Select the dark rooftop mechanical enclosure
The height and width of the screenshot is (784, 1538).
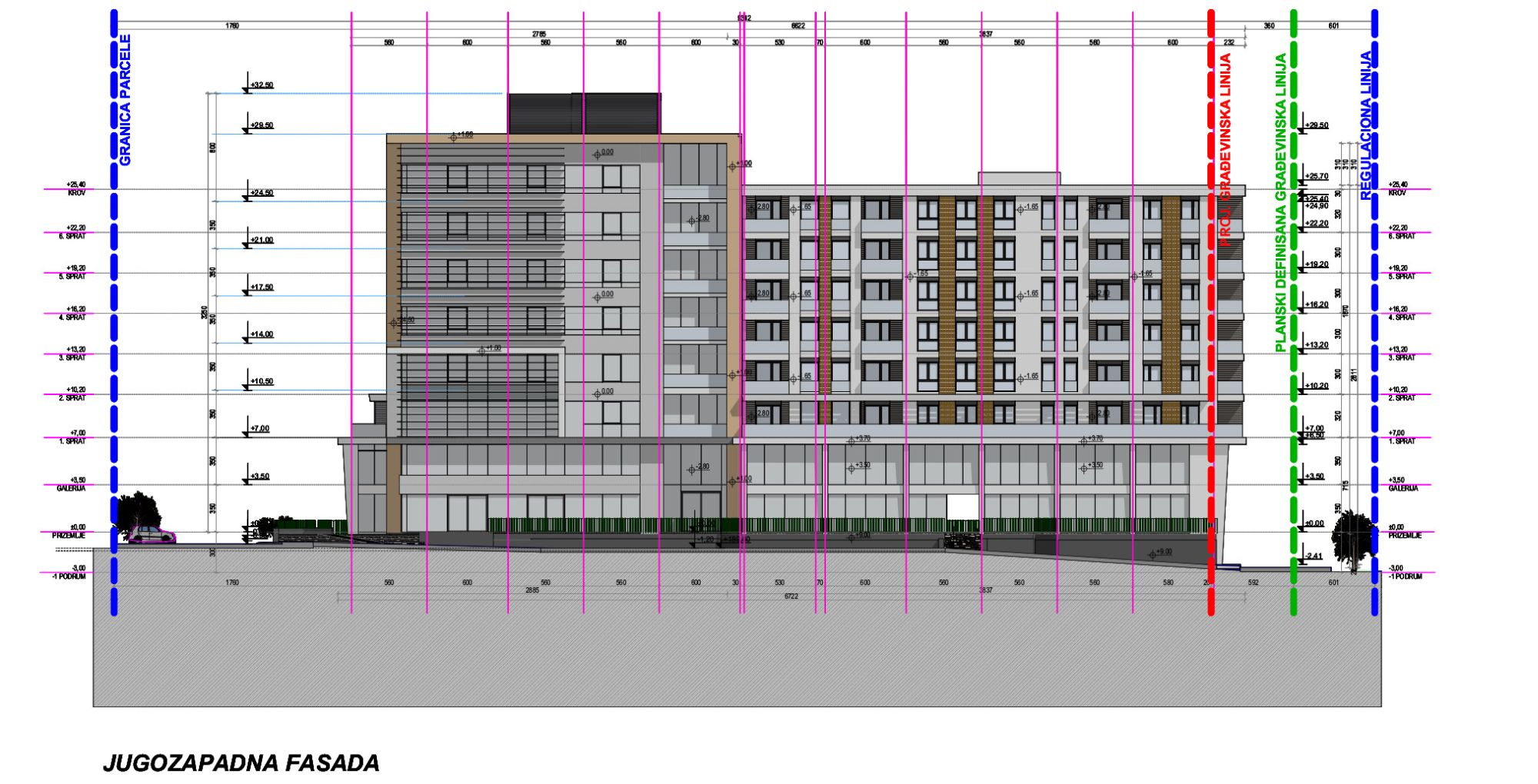click(584, 113)
